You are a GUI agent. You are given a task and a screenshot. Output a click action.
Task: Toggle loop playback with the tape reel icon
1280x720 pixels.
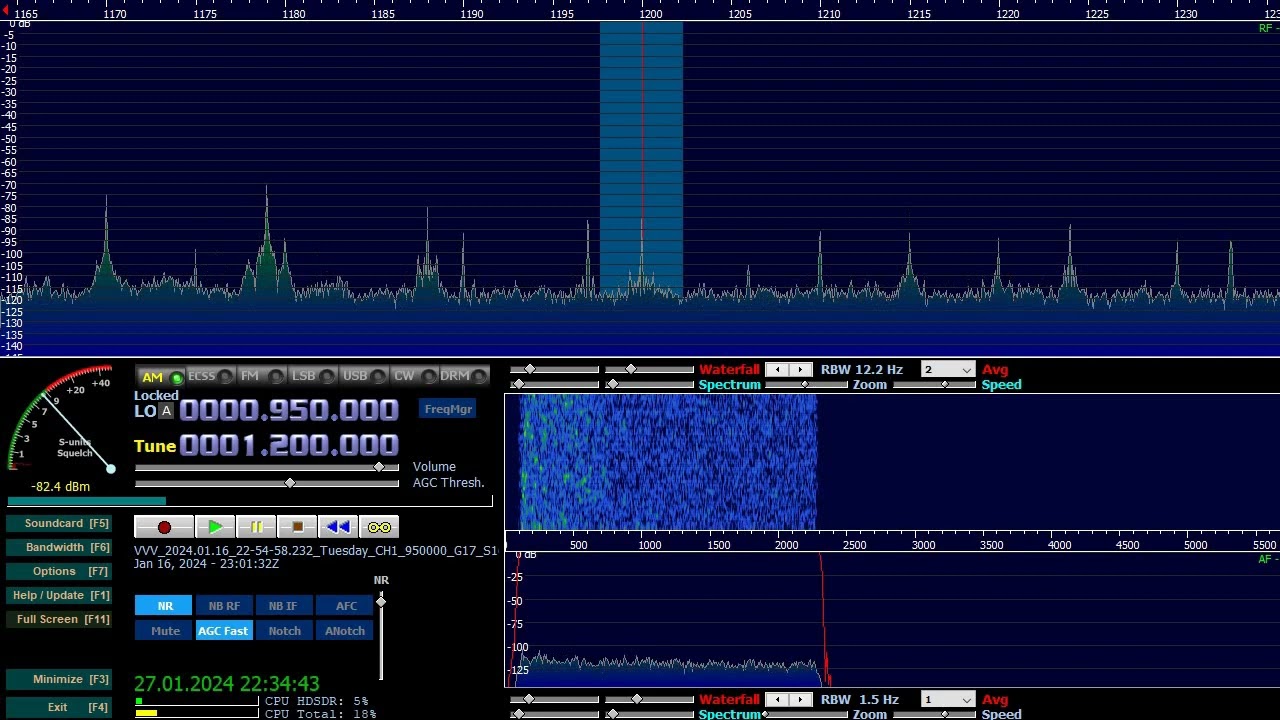click(379, 527)
